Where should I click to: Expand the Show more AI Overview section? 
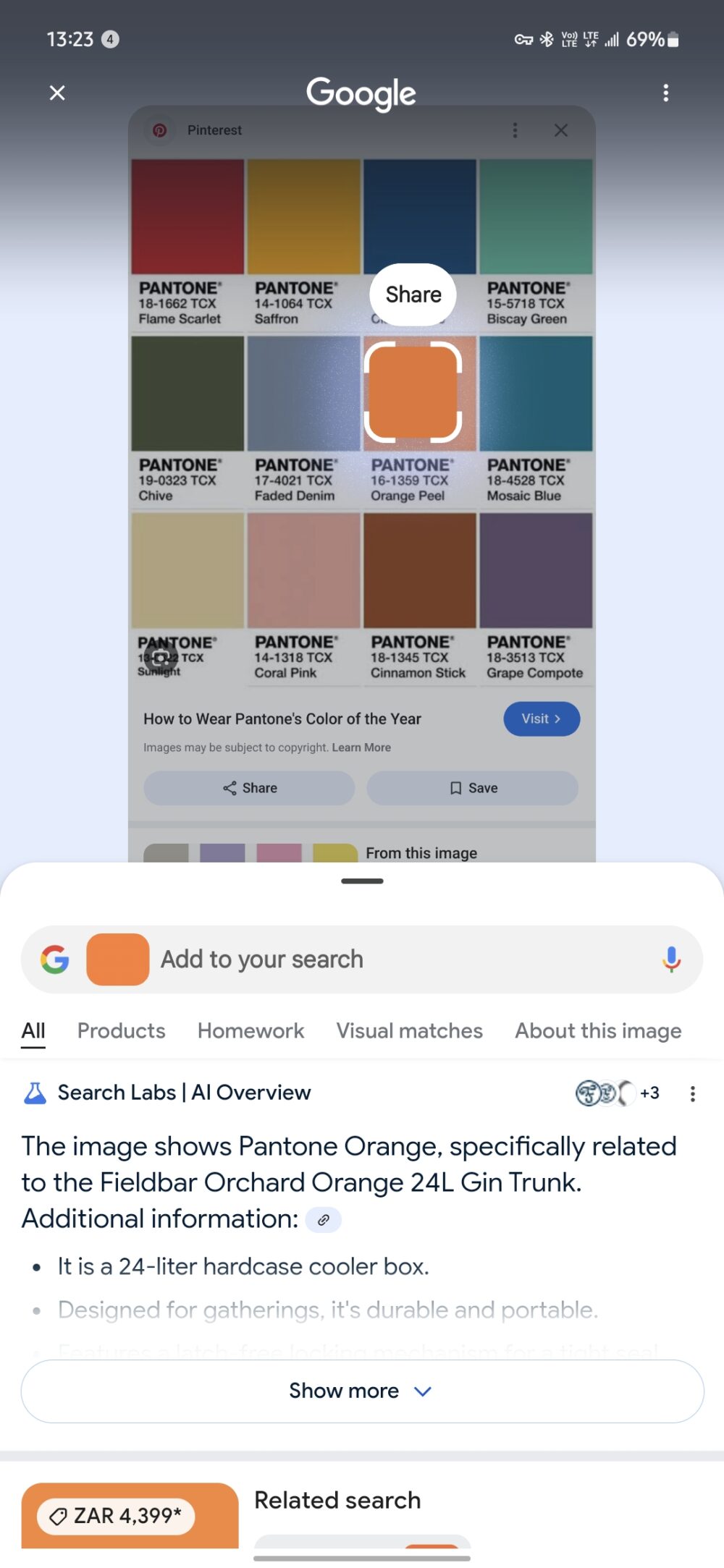pos(361,1390)
